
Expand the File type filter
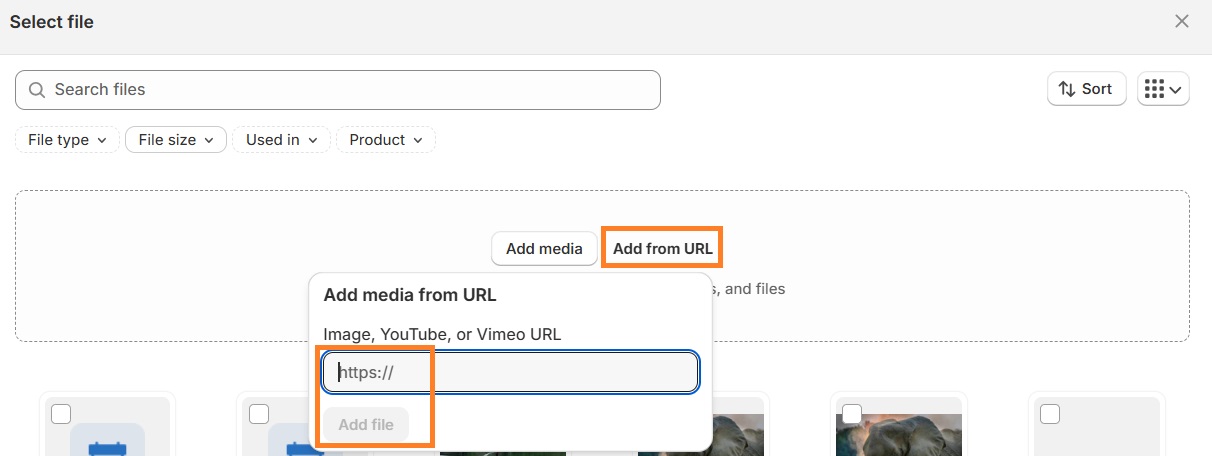67,140
